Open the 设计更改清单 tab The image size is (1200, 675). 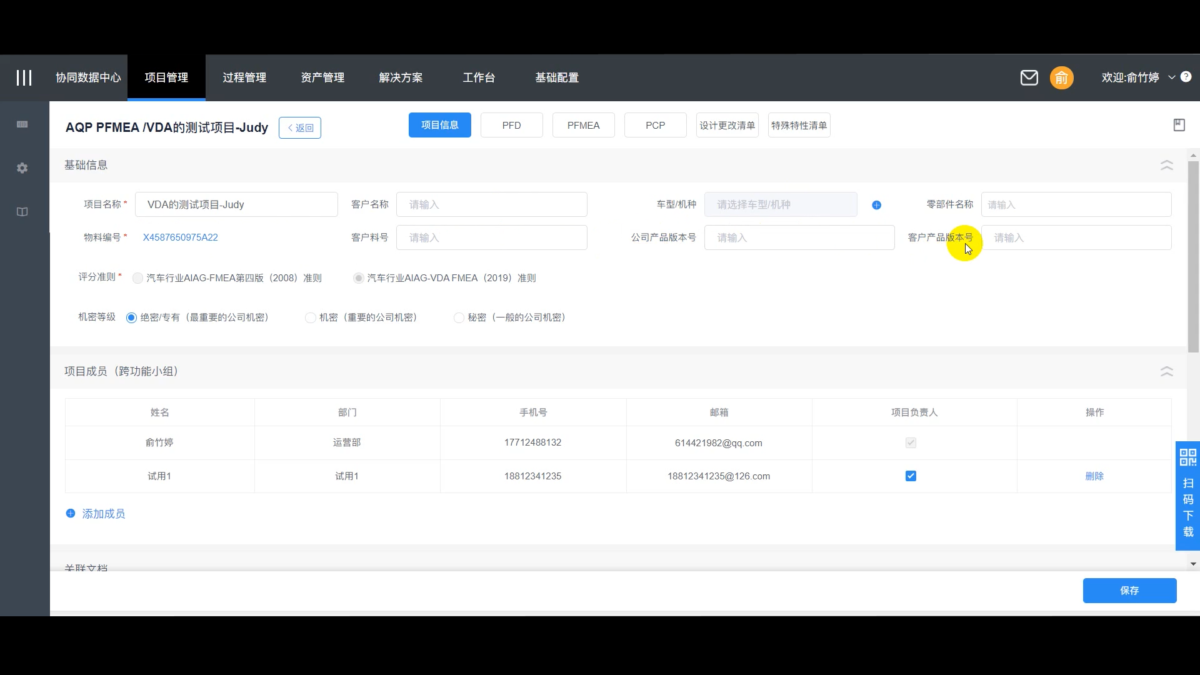728,125
